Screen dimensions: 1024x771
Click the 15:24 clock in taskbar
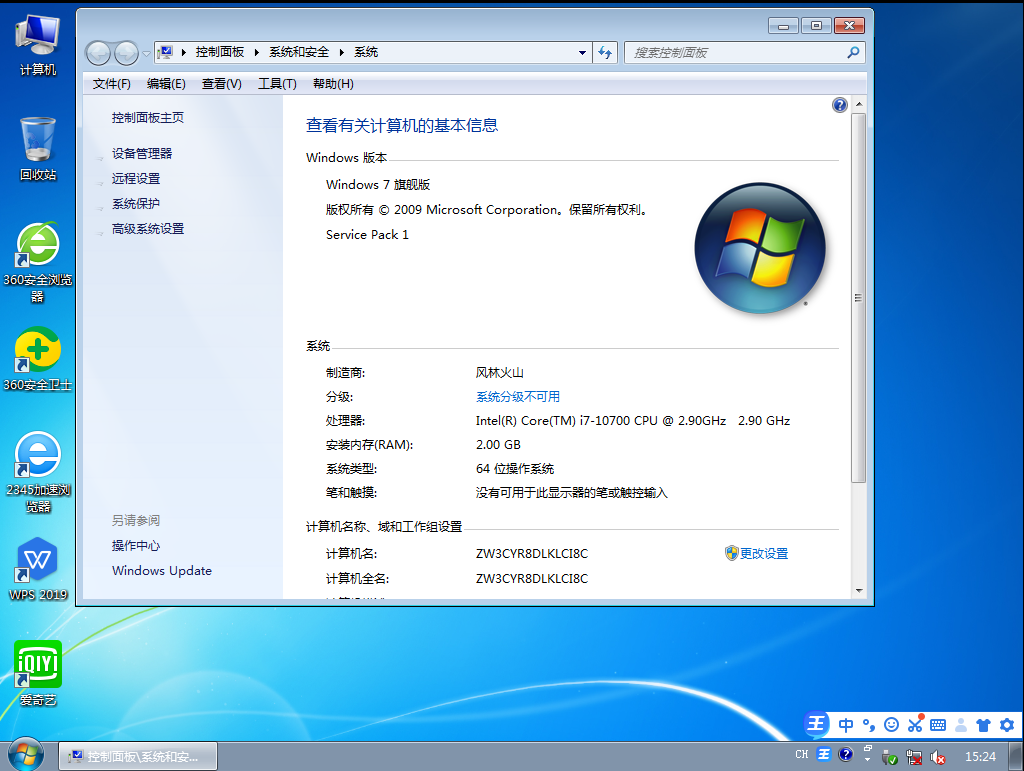pos(980,757)
